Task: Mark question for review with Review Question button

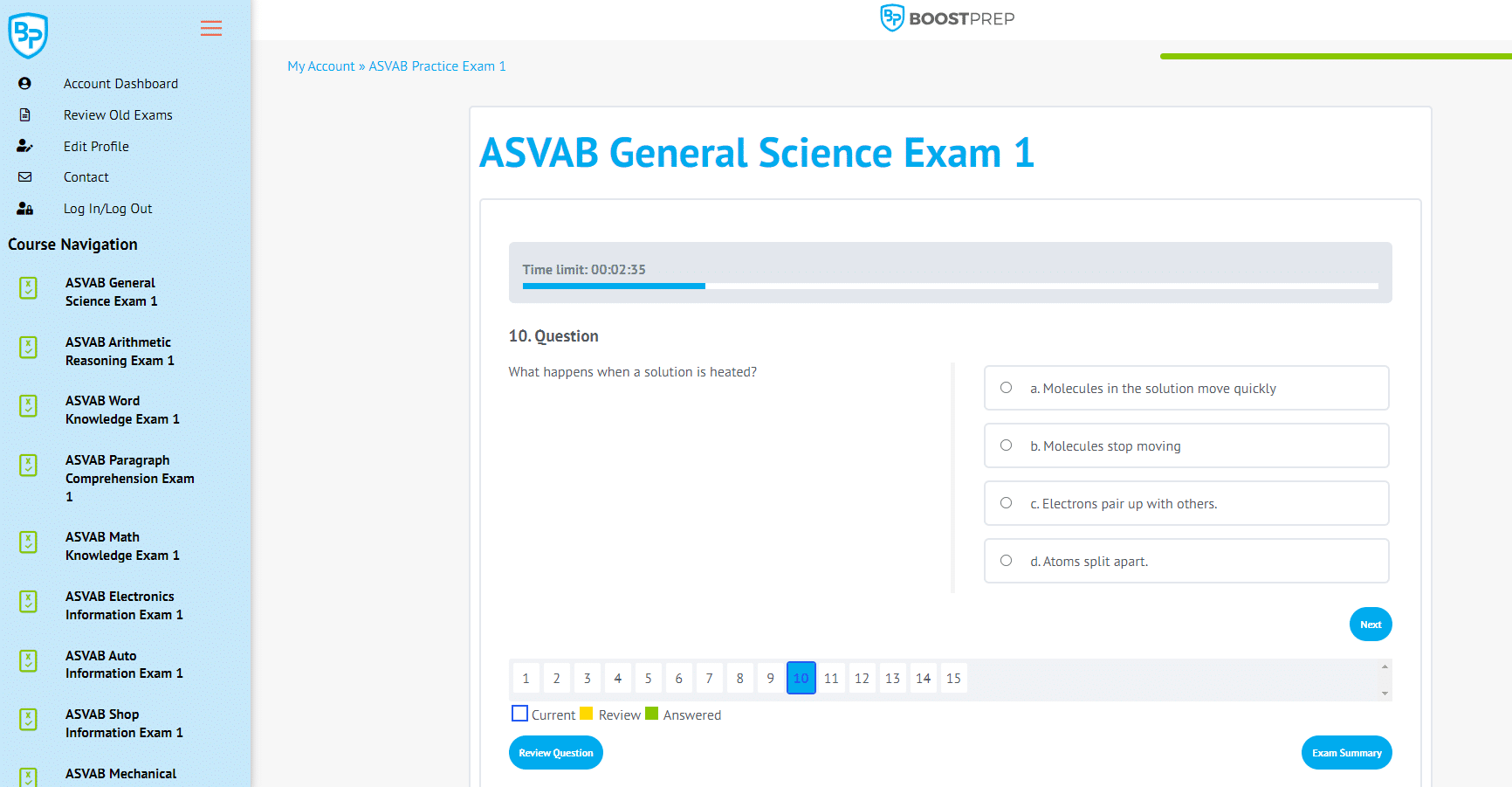Action: (x=555, y=752)
